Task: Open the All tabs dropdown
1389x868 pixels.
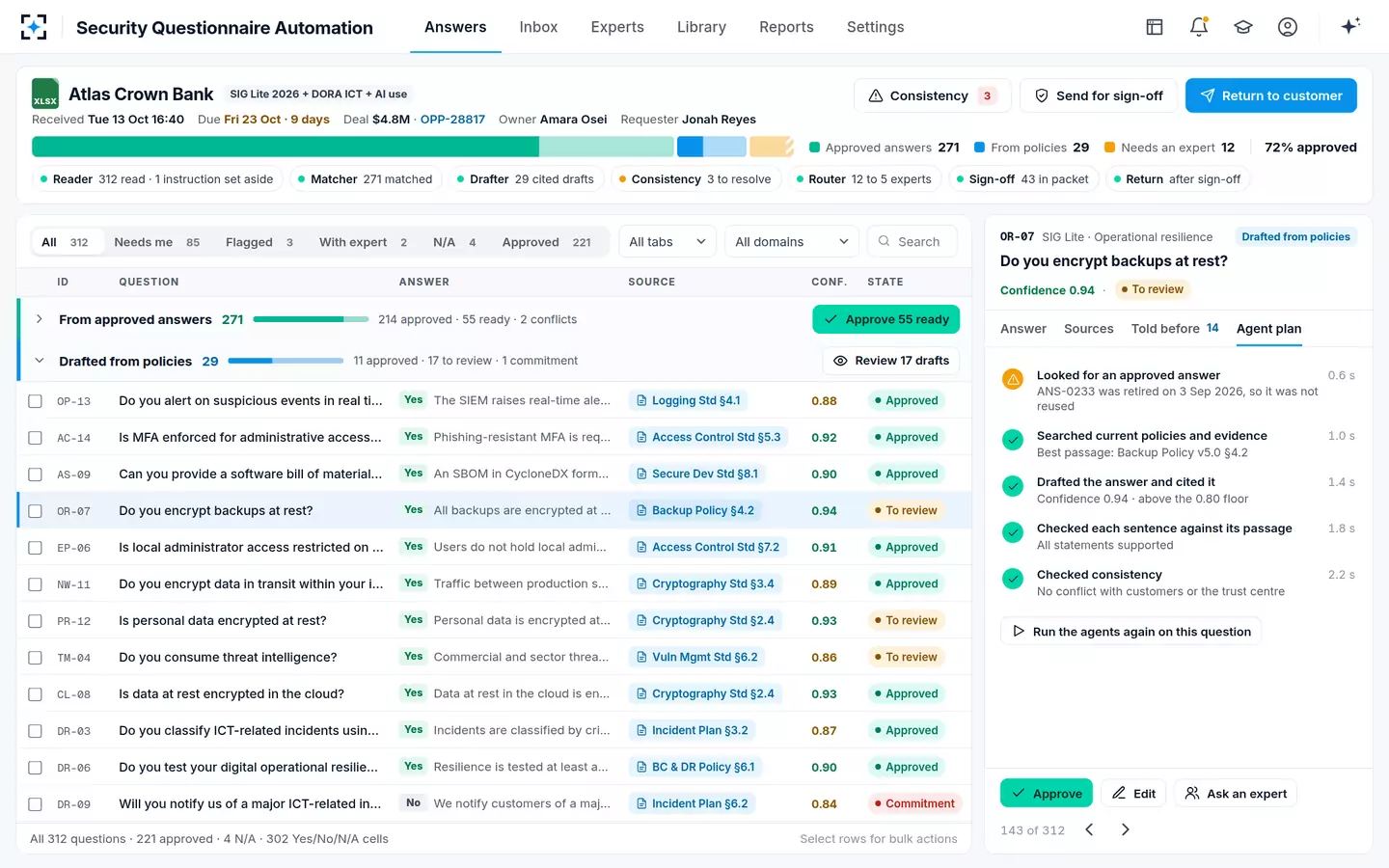Action: 667,241
